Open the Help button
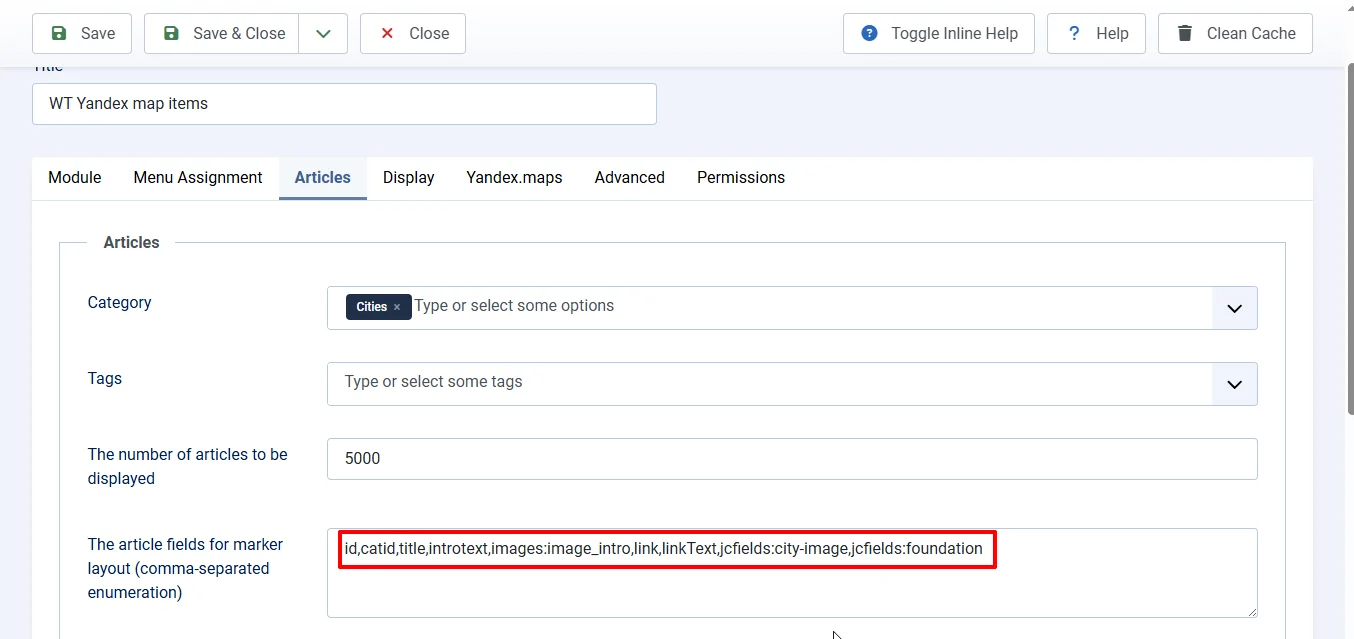Image resolution: width=1354 pixels, height=639 pixels. [x=1096, y=33]
